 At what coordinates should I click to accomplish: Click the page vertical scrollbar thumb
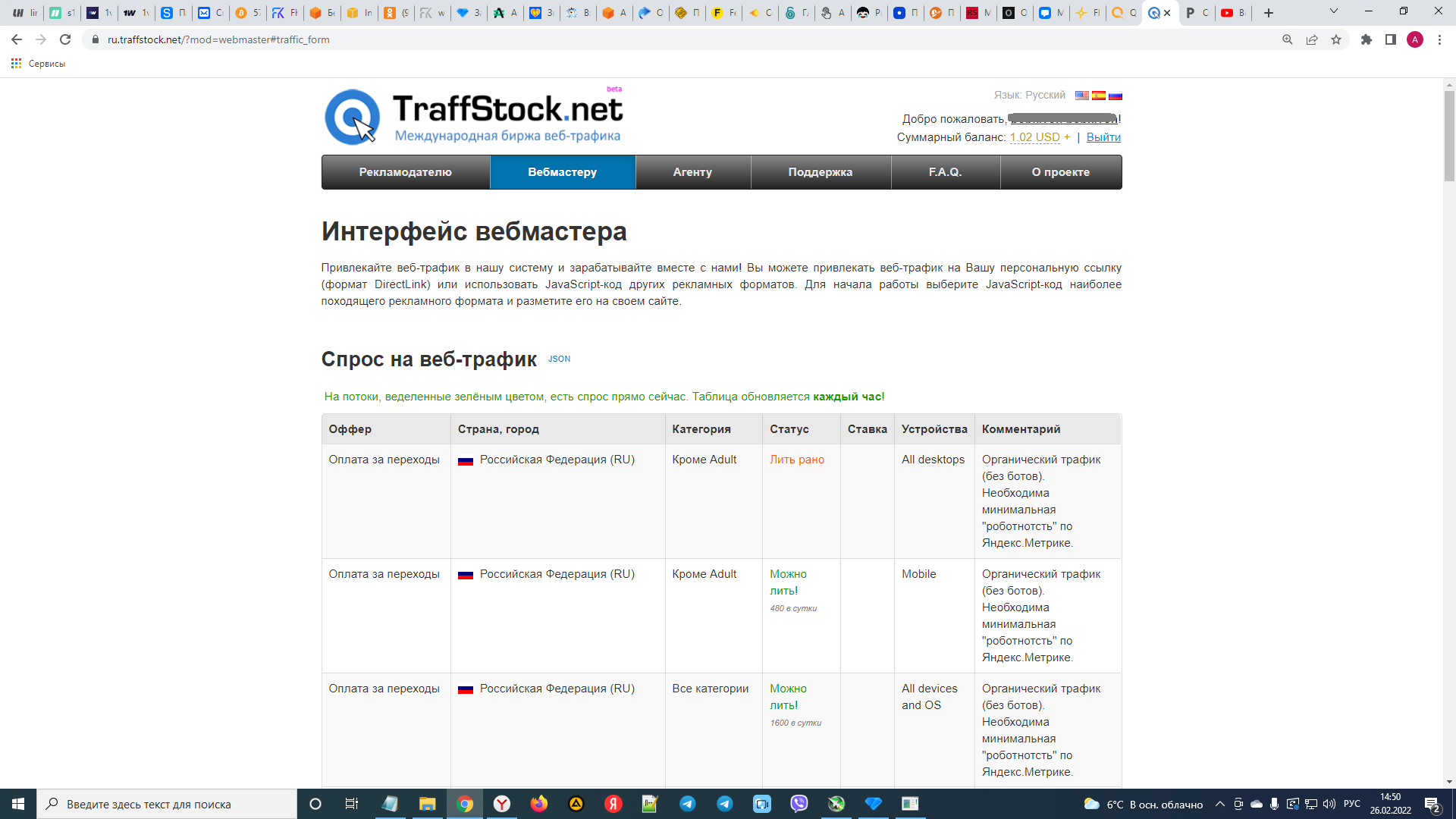1449,136
